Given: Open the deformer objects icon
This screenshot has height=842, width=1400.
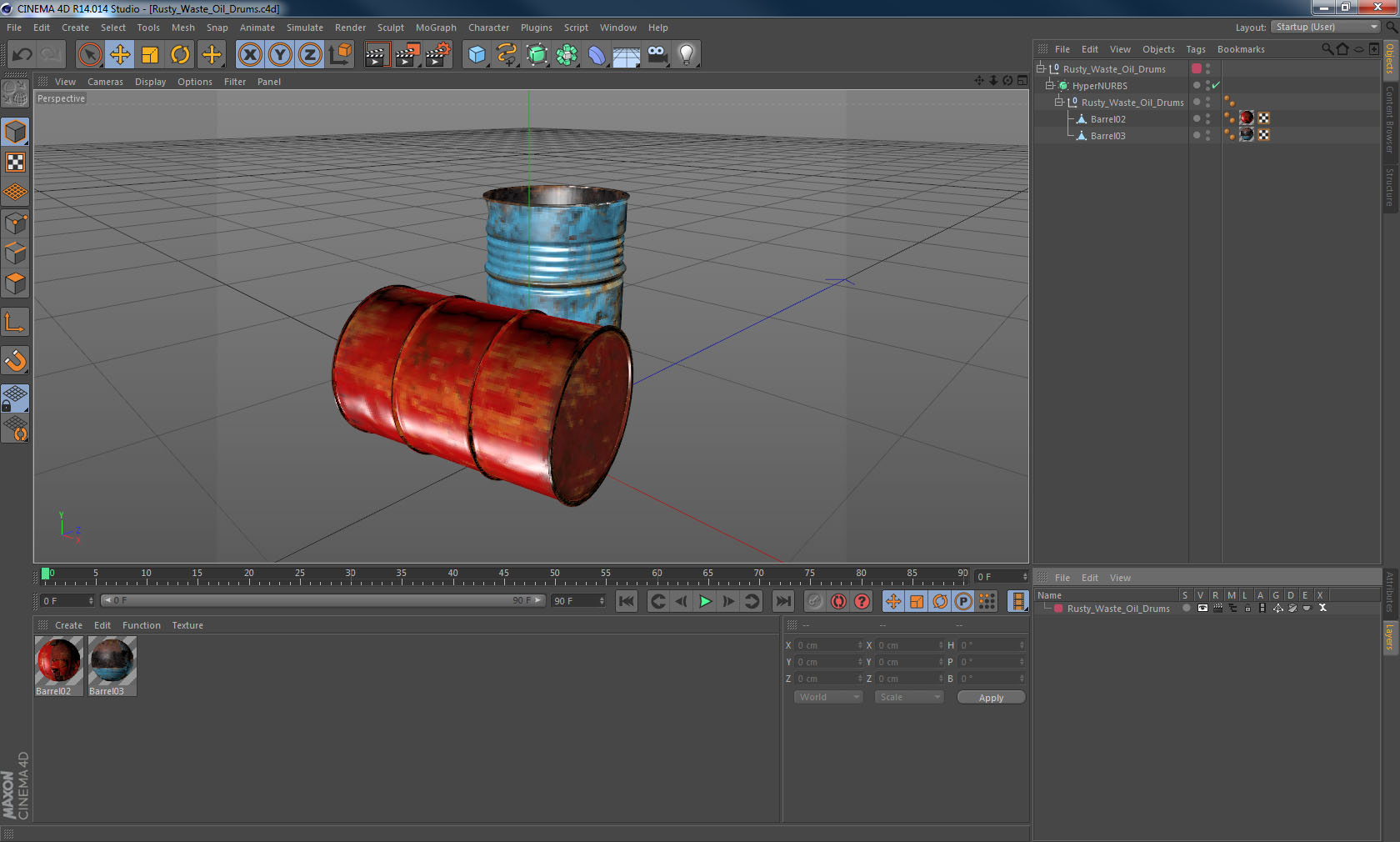Looking at the screenshot, I should [x=597, y=55].
